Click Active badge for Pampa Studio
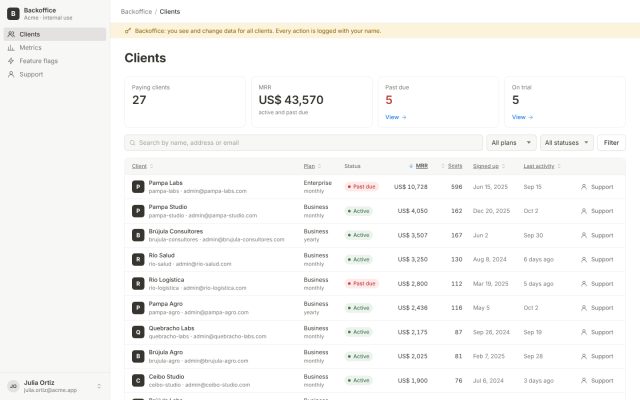This screenshot has width=640, height=400. (x=358, y=211)
